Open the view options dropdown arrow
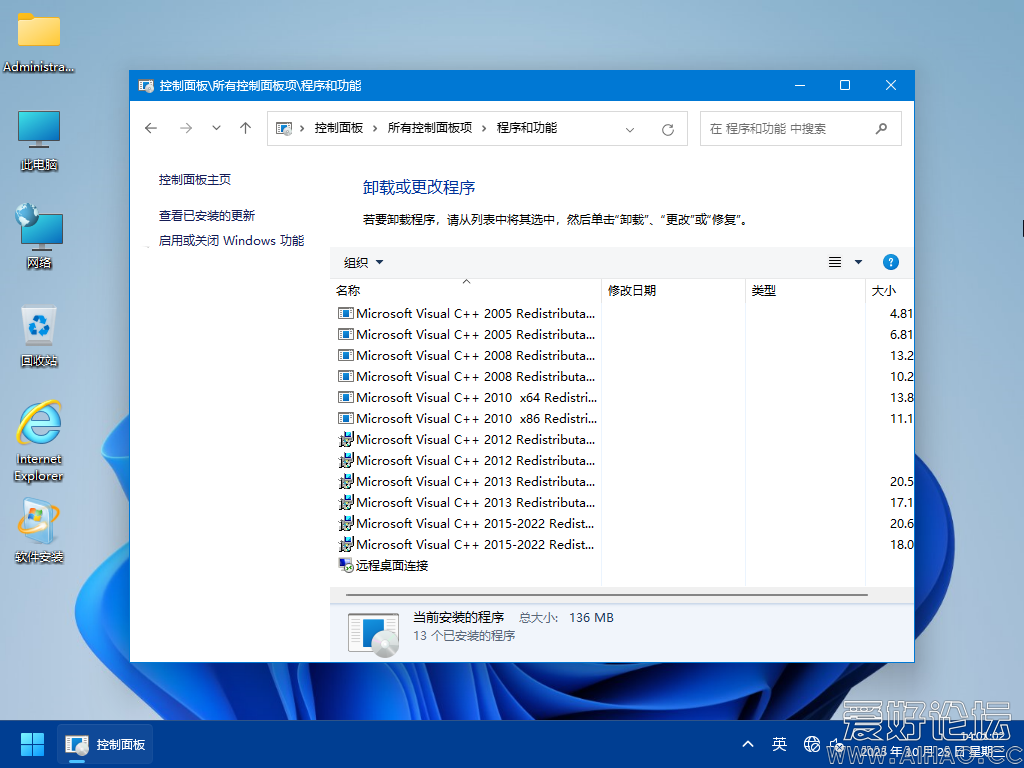The width and height of the screenshot is (1024, 768). tap(856, 262)
